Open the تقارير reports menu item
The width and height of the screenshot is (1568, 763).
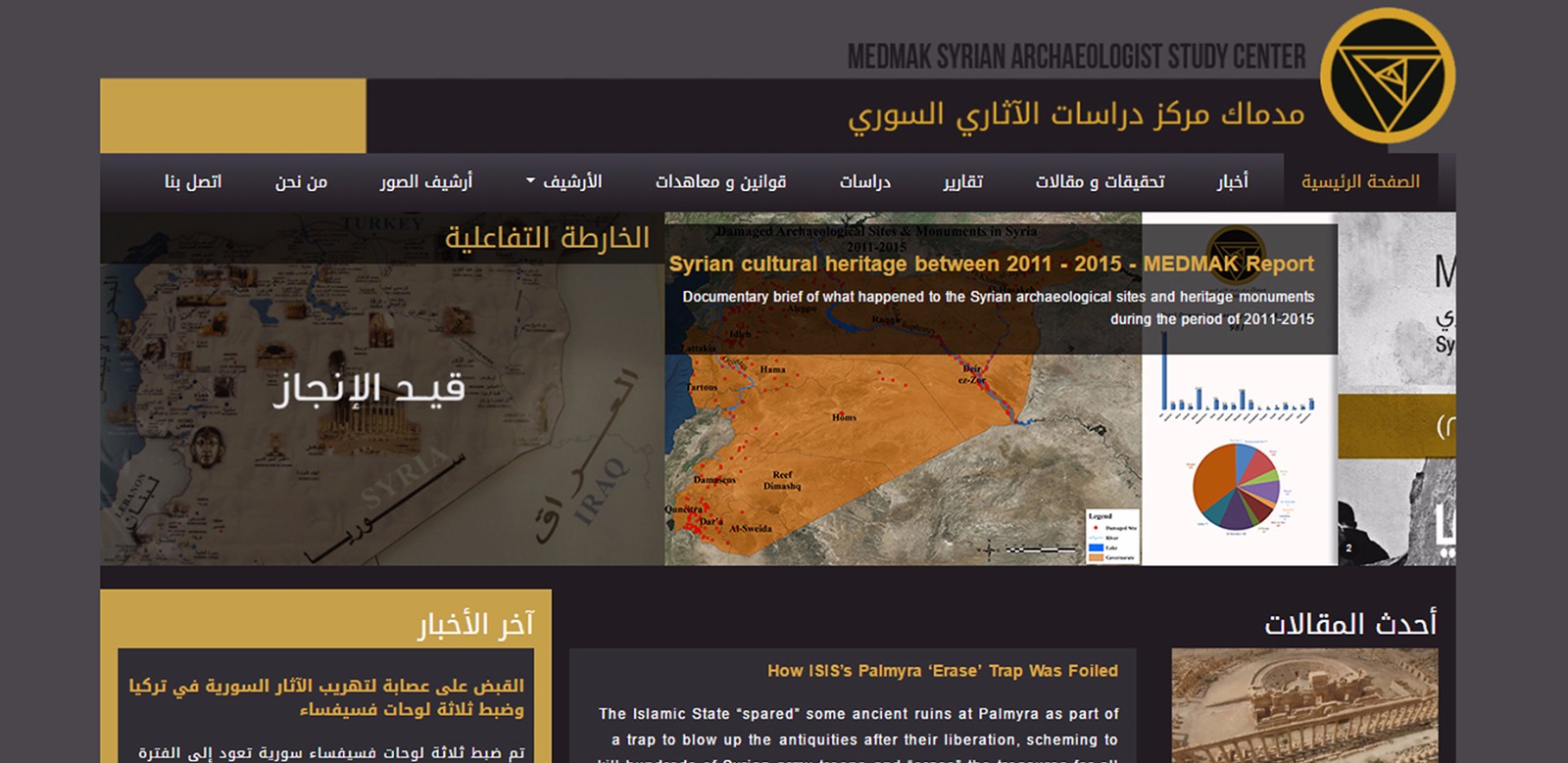[962, 181]
